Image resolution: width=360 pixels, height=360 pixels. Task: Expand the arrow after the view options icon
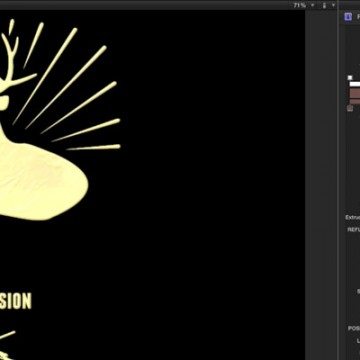(x=333, y=5)
